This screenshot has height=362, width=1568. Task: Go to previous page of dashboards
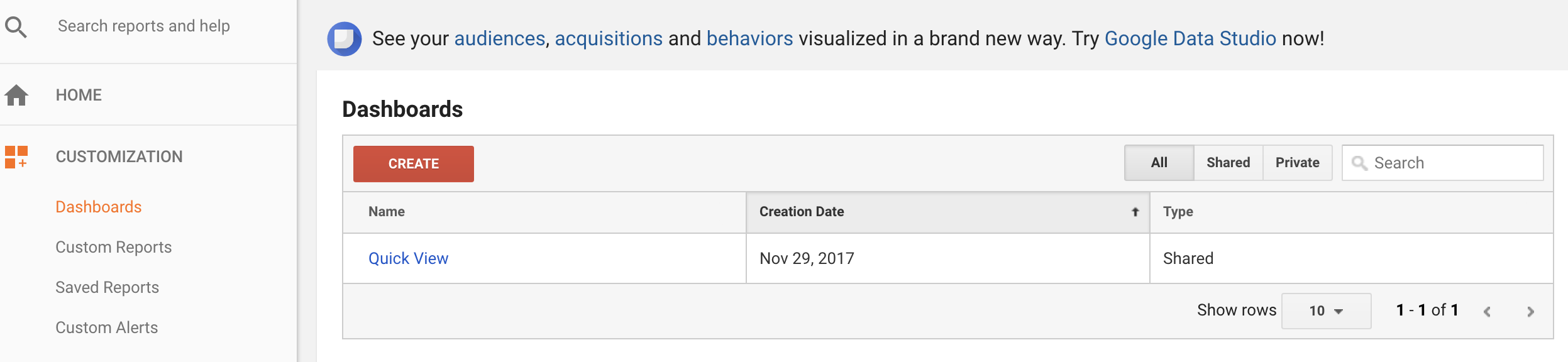pos(1487,312)
